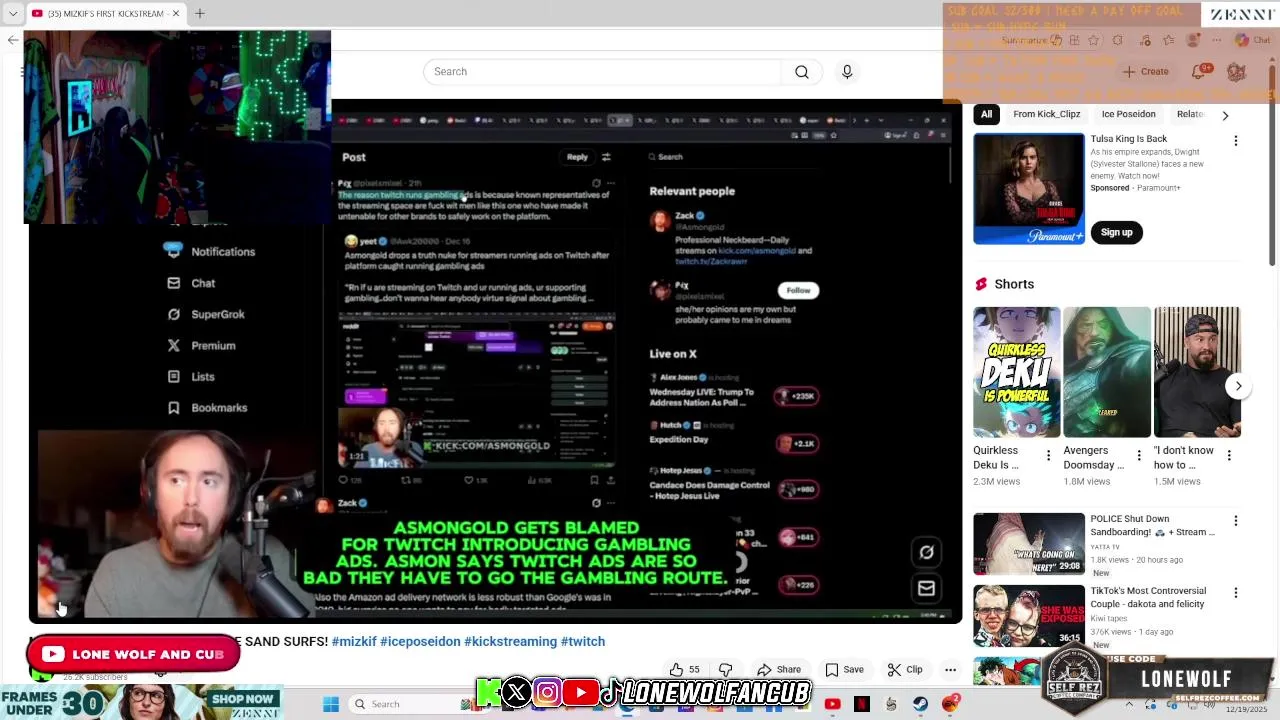This screenshot has height=720, width=1280.
Task: Open browser profile avatar icon
Action: (x=1192, y=41)
